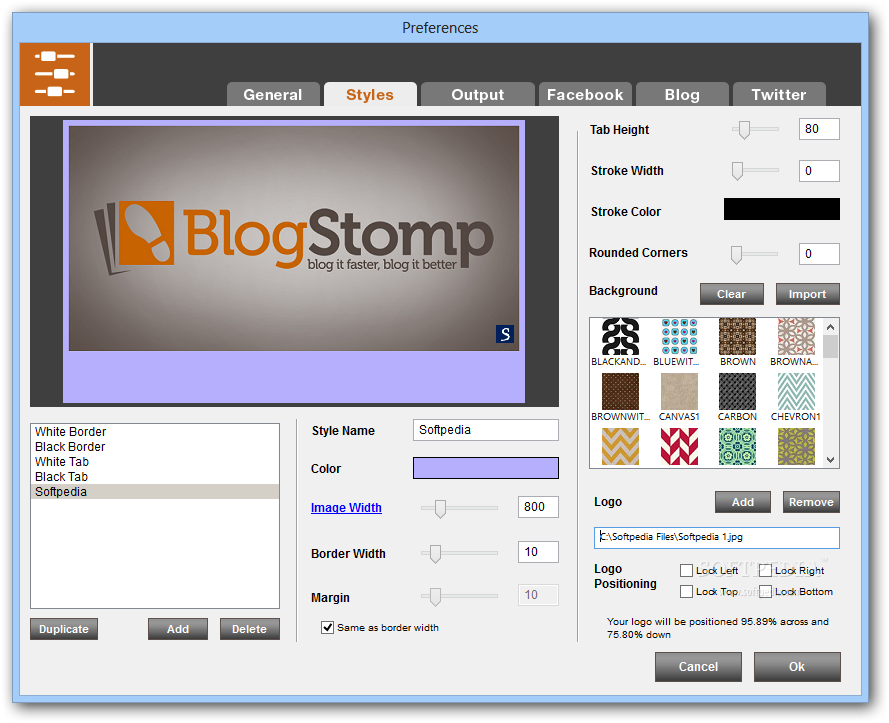Choose the BROWNA... background pattern
The width and height of the screenshot is (889, 723).
796,337
